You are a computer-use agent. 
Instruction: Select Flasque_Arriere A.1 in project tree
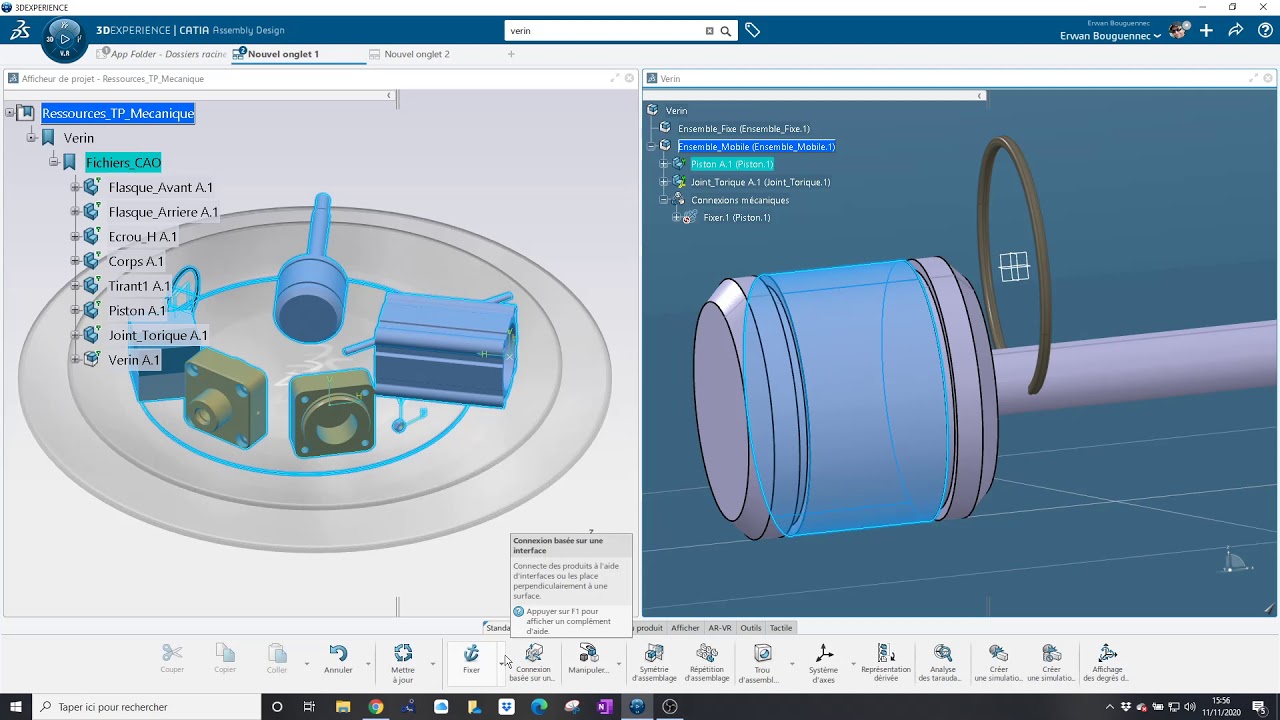(x=163, y=212)
